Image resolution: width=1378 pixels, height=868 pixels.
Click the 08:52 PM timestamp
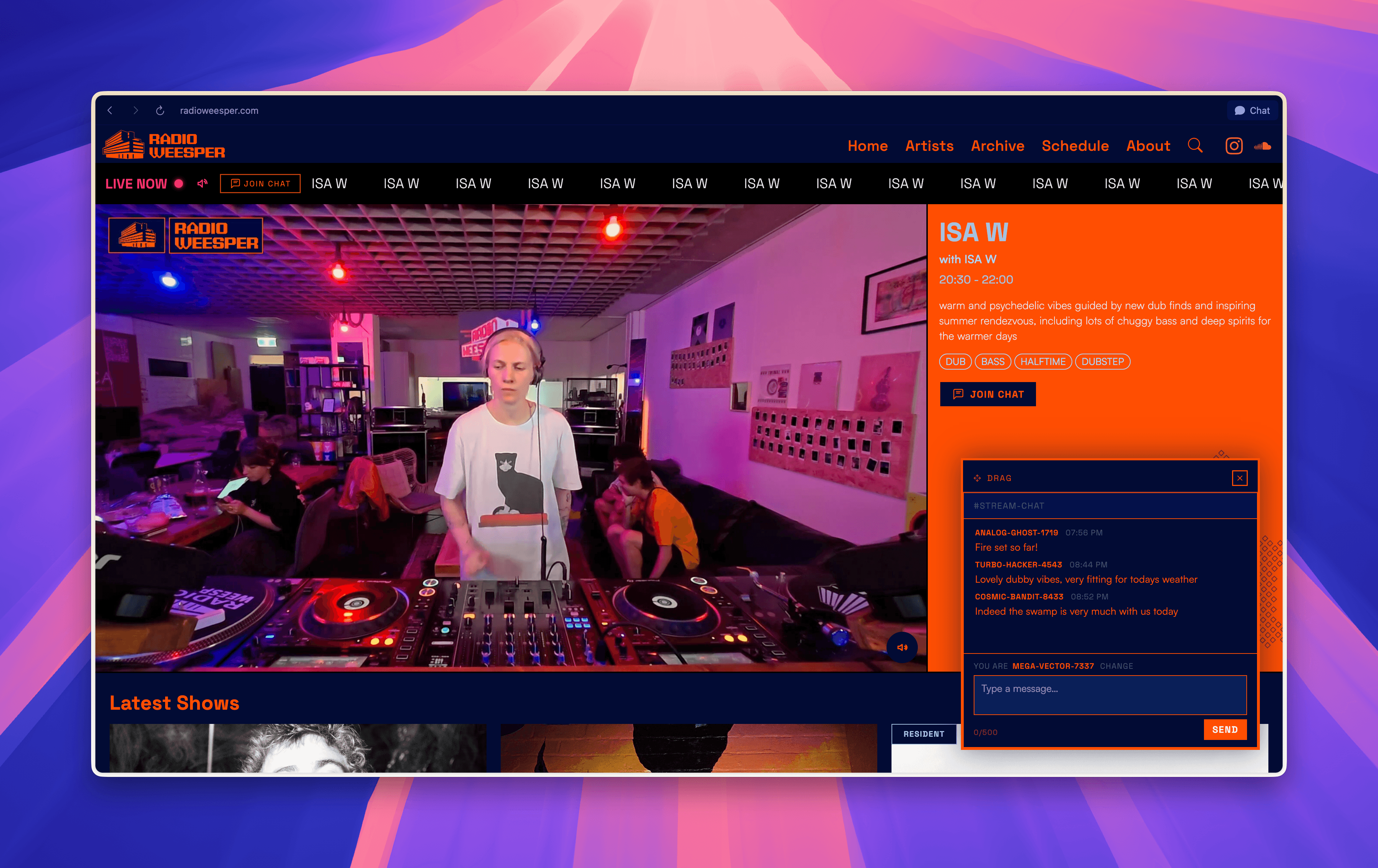[1089, 597]
